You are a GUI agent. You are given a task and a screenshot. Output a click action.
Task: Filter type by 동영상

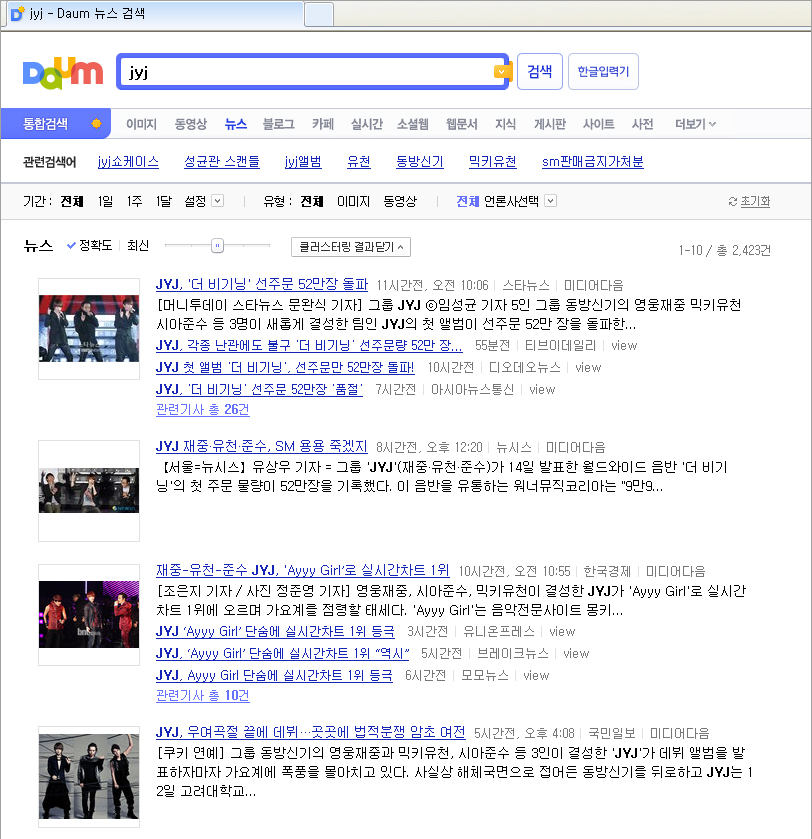coord(400,201)
